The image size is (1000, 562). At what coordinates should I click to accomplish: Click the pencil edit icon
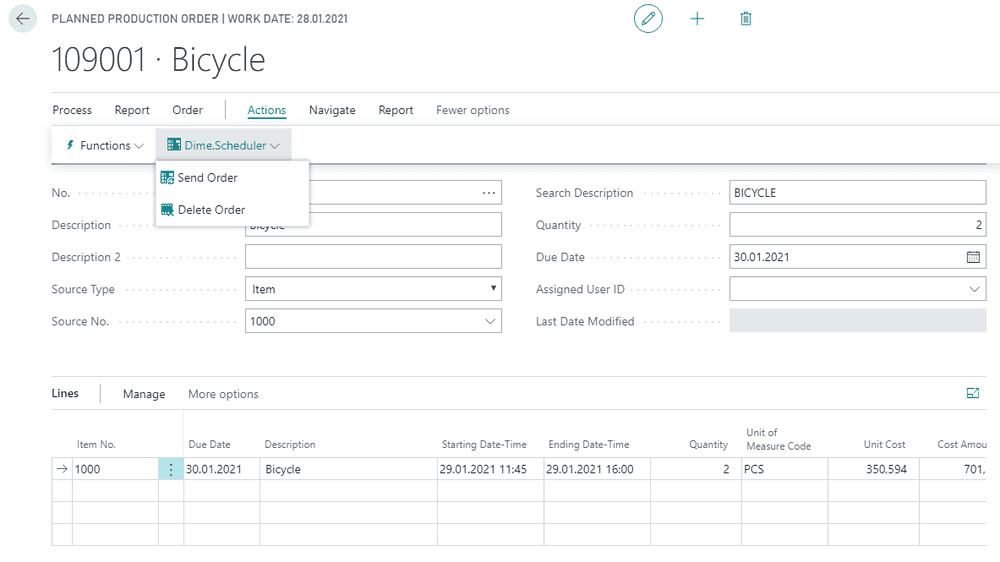tap(648, 18)
